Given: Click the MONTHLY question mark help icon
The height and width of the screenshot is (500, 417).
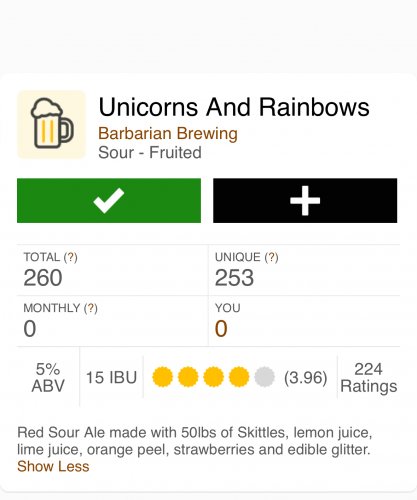Looking at the screenshot, I should click(x=91, y=308).
